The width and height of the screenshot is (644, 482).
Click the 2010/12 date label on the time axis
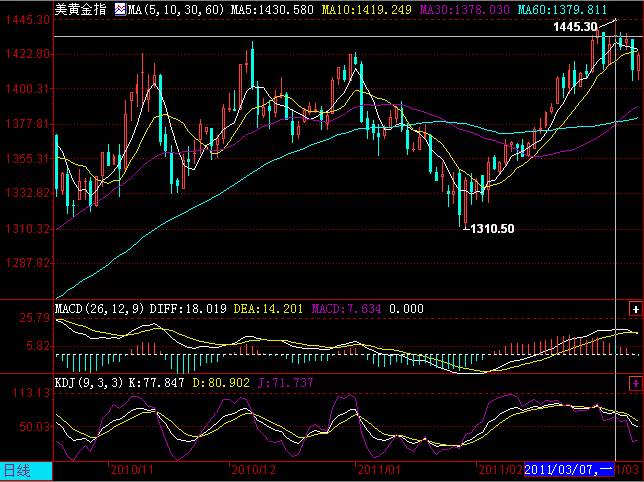click(x=253, y=470)
